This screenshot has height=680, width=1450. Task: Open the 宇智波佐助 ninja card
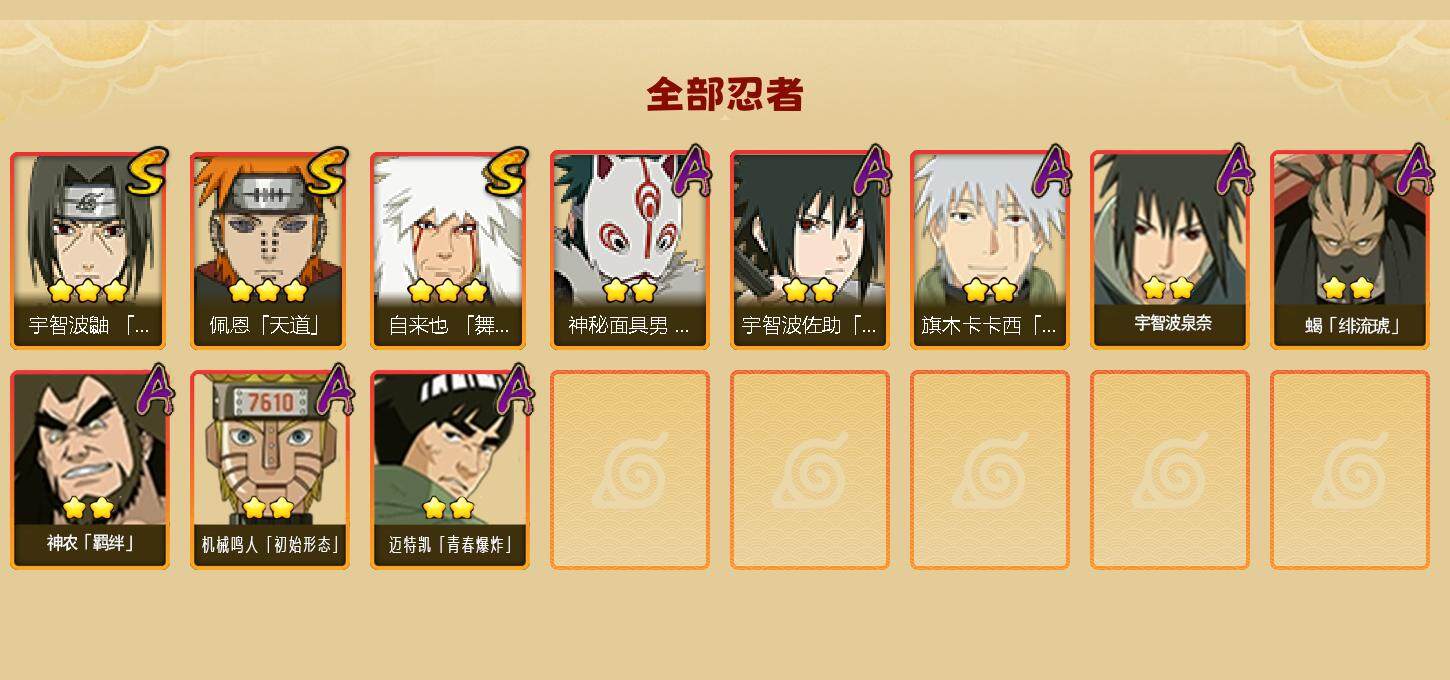[x=810, y=250]
